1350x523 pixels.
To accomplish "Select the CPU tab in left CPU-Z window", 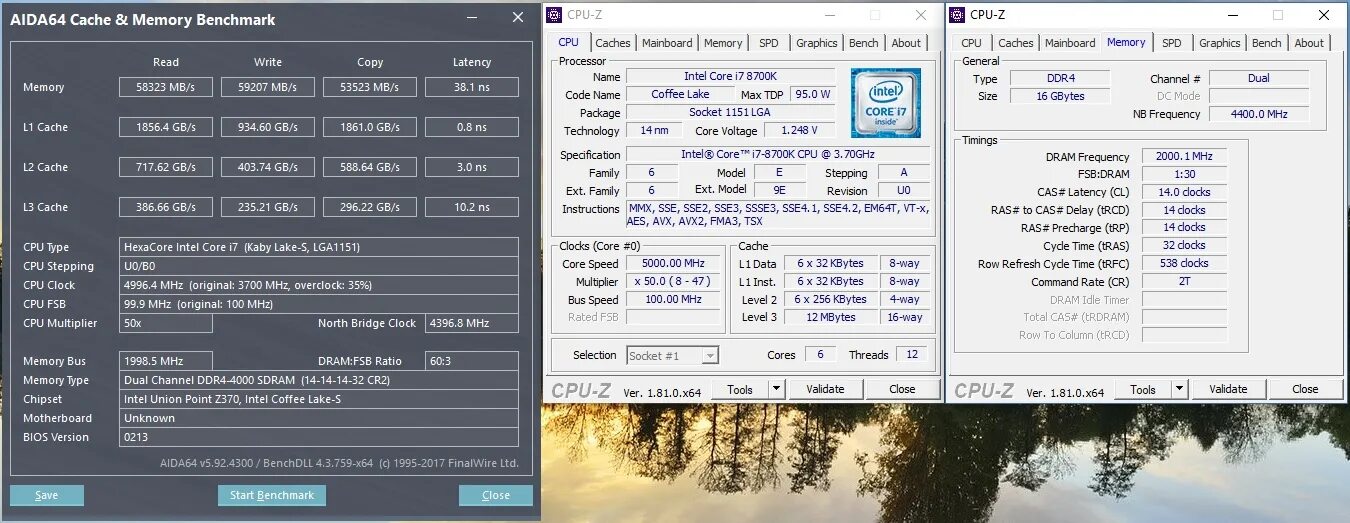I will pyautogui.click(x=569, y=42).
